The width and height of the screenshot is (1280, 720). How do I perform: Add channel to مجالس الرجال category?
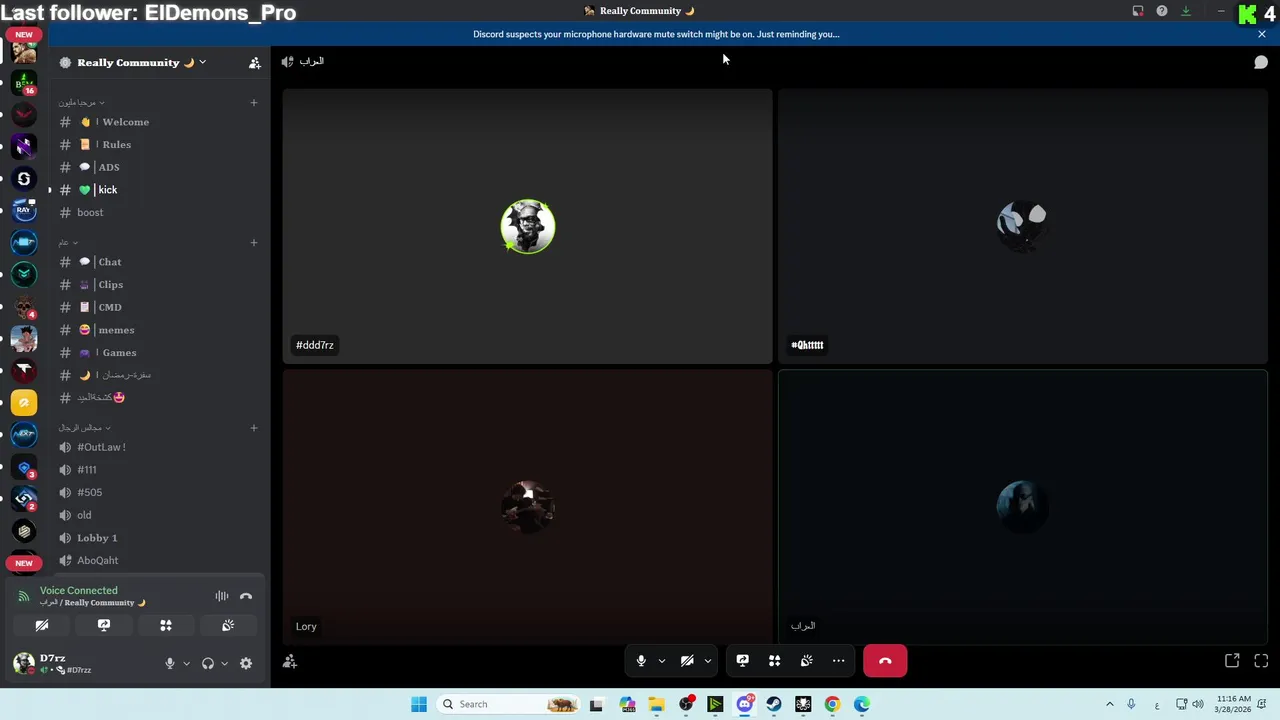[x=254, y=428]
